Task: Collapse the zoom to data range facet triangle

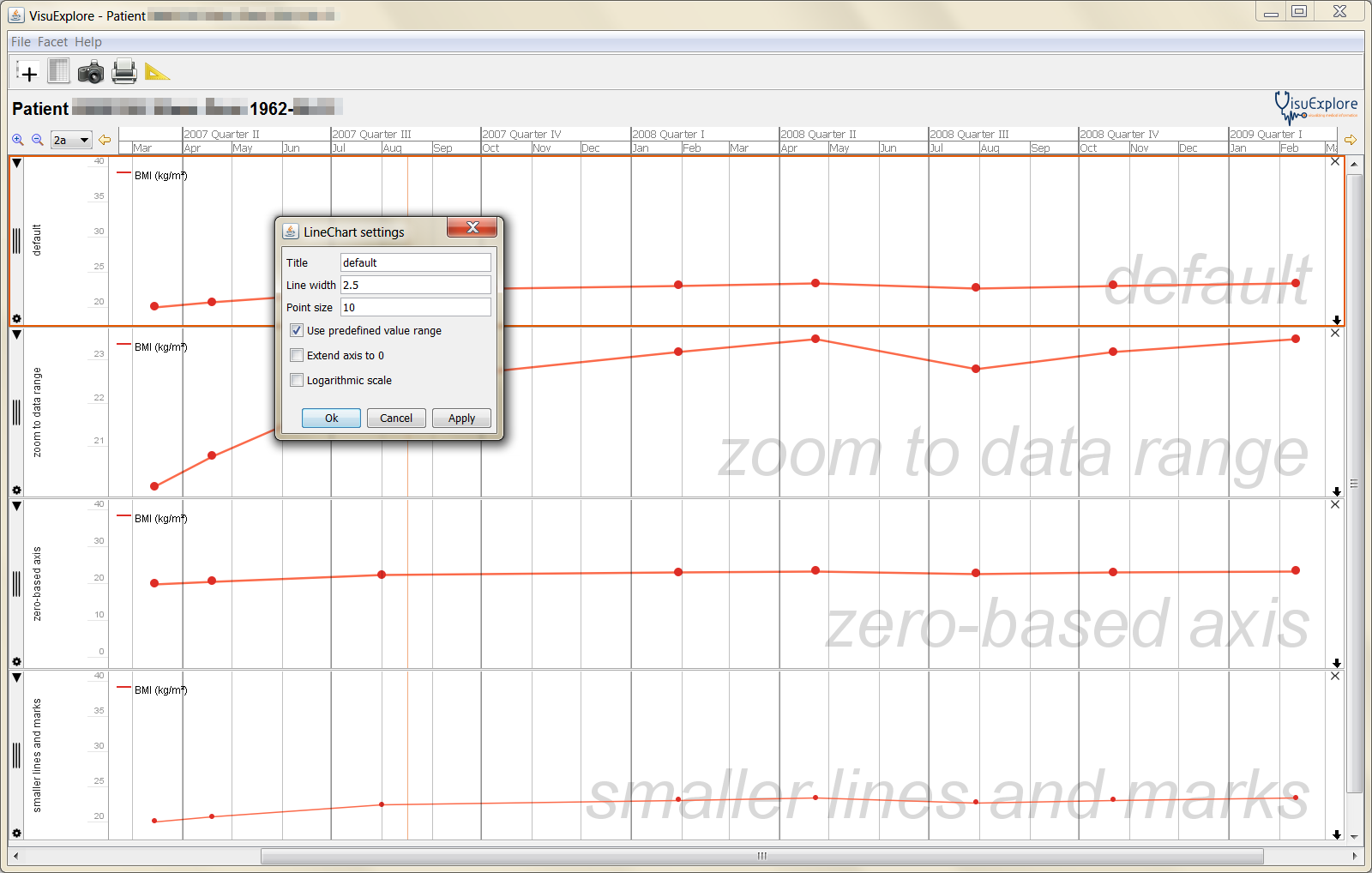Action: 16,334
